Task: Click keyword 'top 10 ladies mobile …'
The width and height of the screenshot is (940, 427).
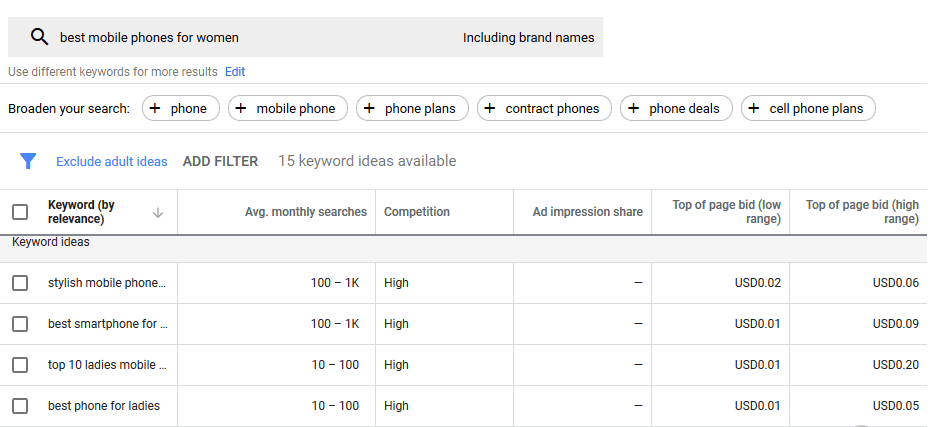Action: click(x=107, y=365)
